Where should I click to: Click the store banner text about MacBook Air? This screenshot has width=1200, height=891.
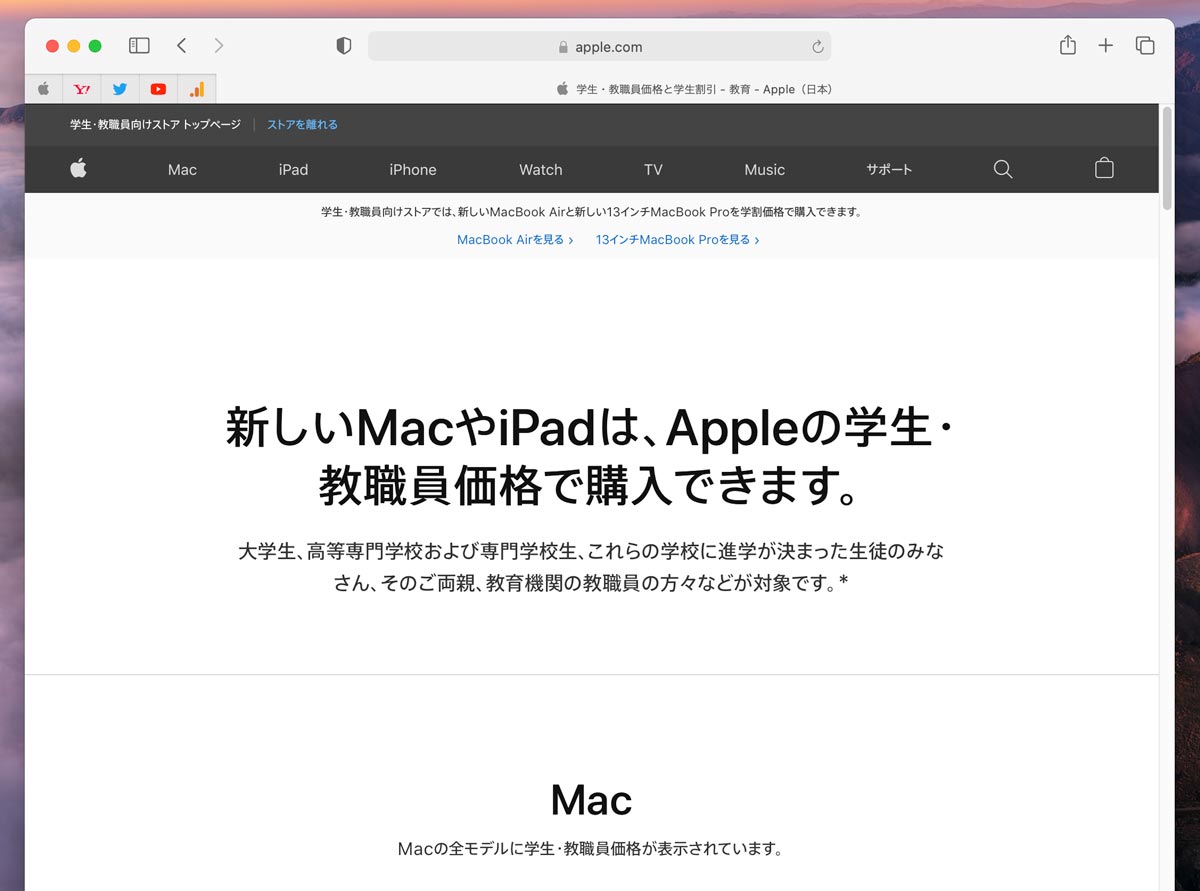(591, 212)
